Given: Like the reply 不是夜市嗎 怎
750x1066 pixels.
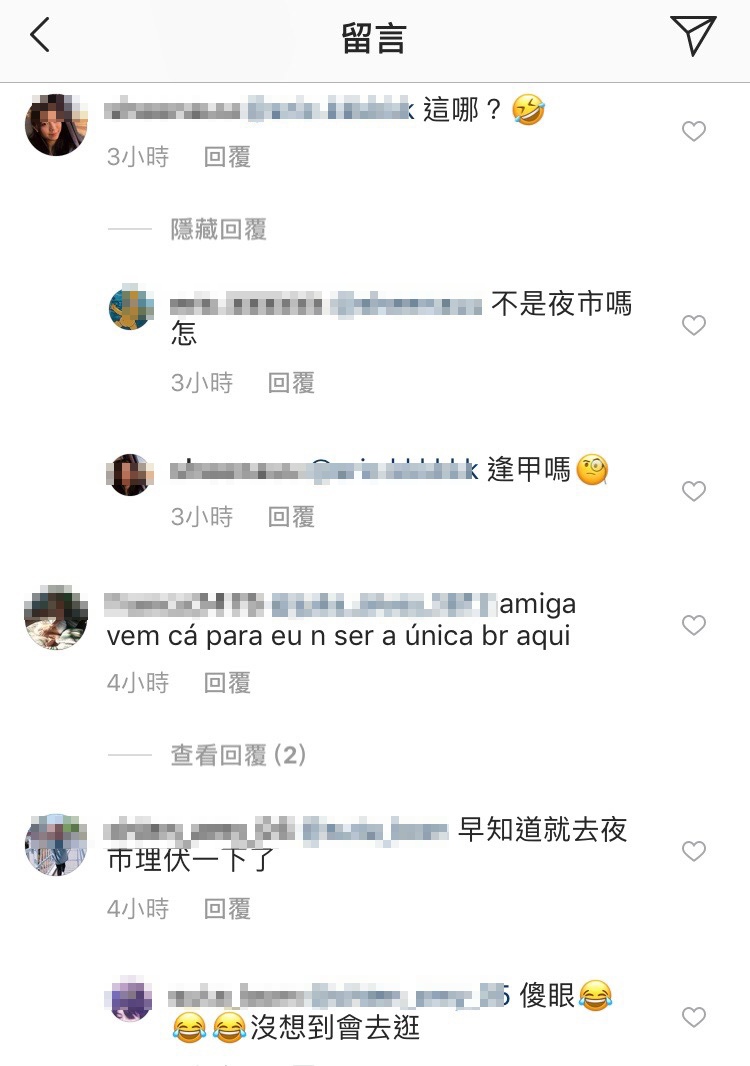Looking at the screenshot, I should [x=694, y=325].
